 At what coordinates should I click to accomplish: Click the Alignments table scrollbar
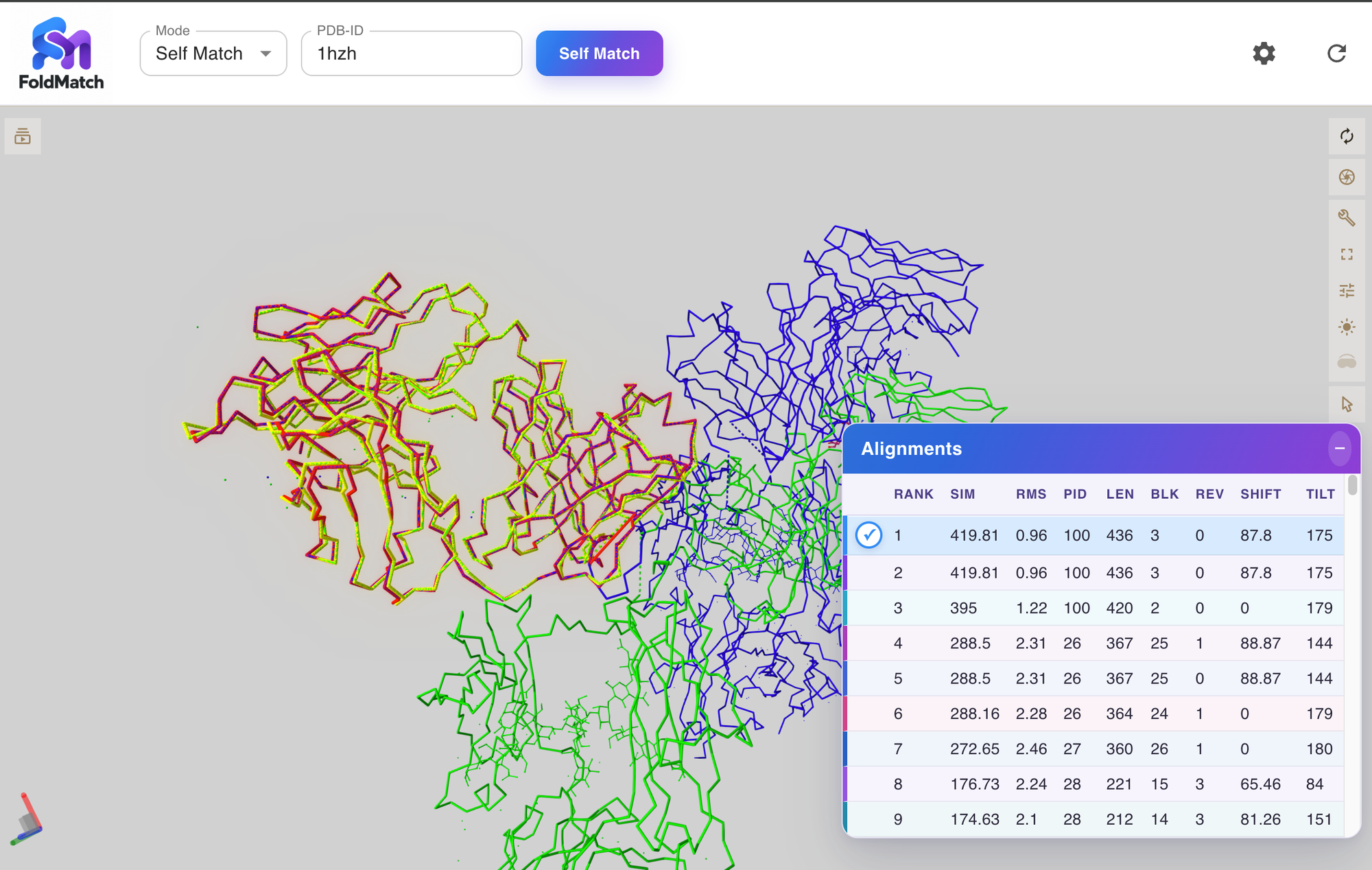(1352, 485)
